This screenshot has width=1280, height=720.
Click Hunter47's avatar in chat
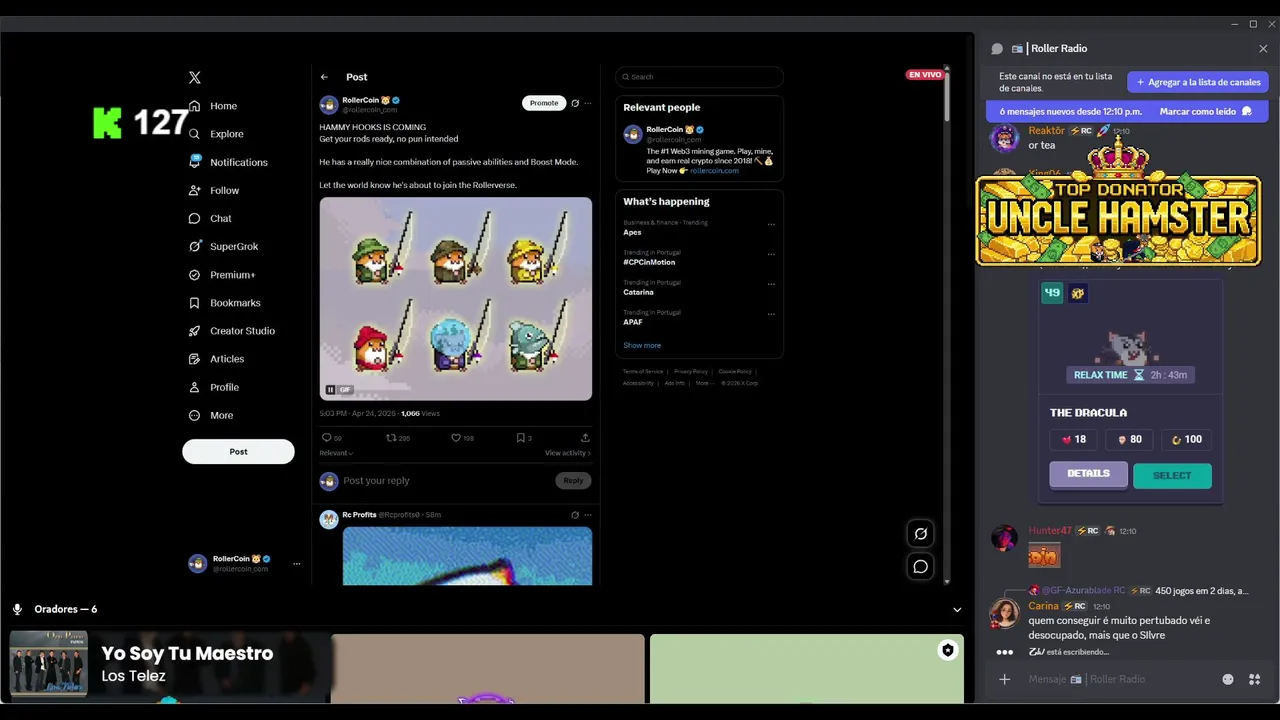pos(1004,538)
